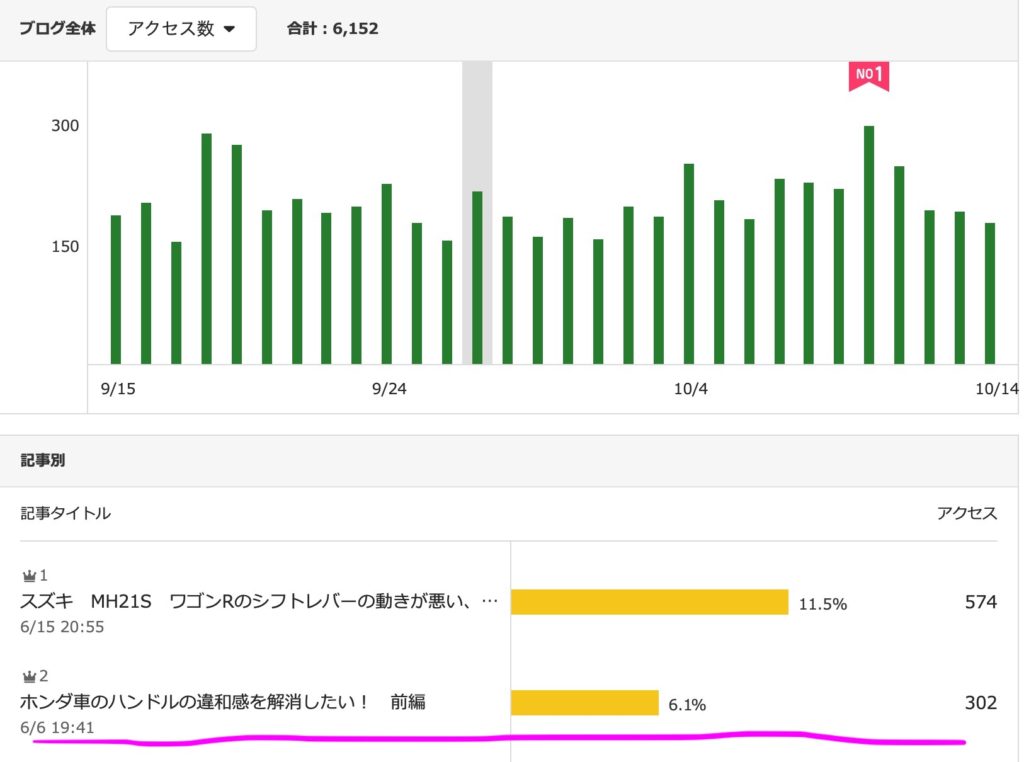This screenshot has width=1024, height=762.
Task: Click the crown icon for rank 1
Action: click(x=29, y=576)
